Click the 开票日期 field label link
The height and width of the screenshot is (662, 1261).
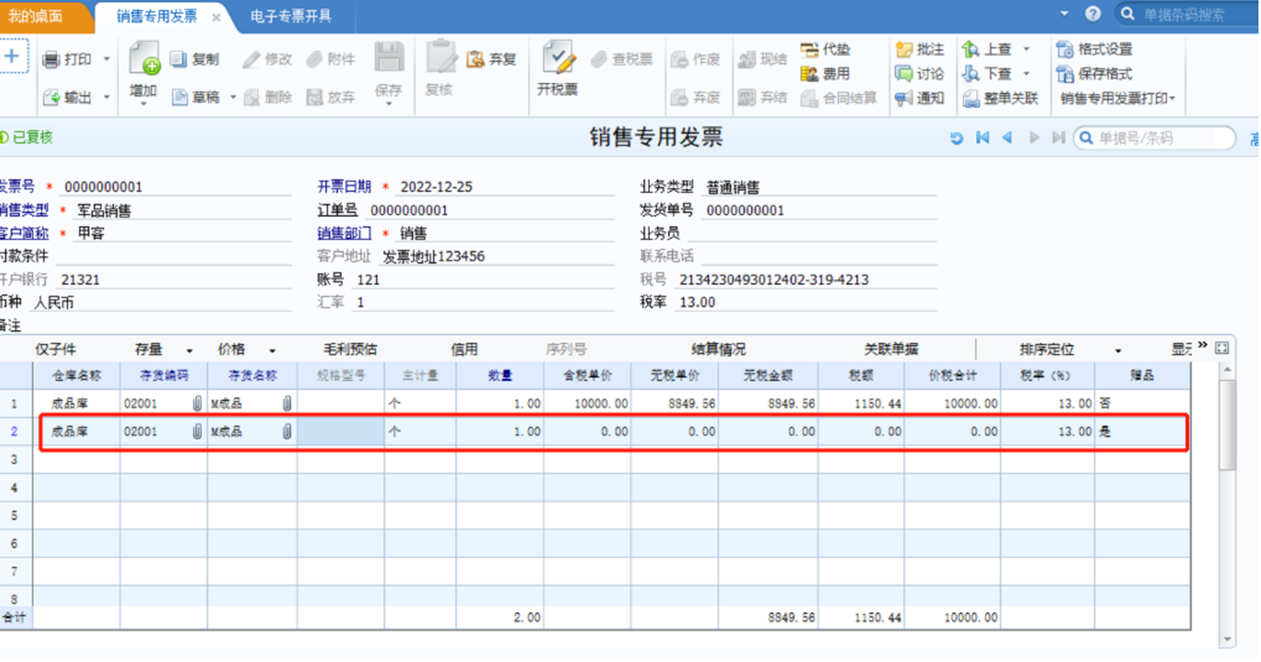point(344,187)
